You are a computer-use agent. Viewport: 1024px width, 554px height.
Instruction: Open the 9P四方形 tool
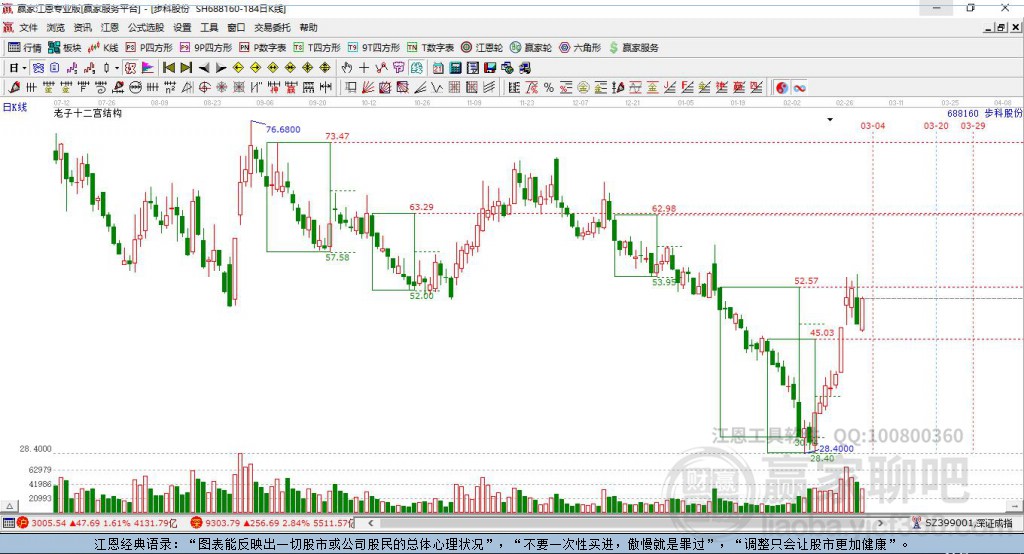(x=206, y=48)
